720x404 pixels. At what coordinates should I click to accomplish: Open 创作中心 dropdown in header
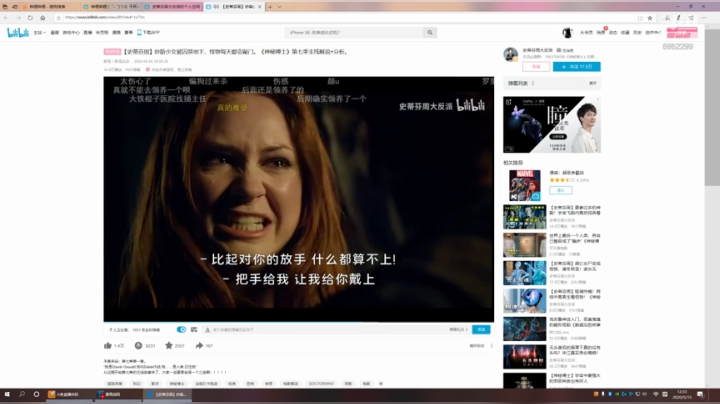coord(653,33)
